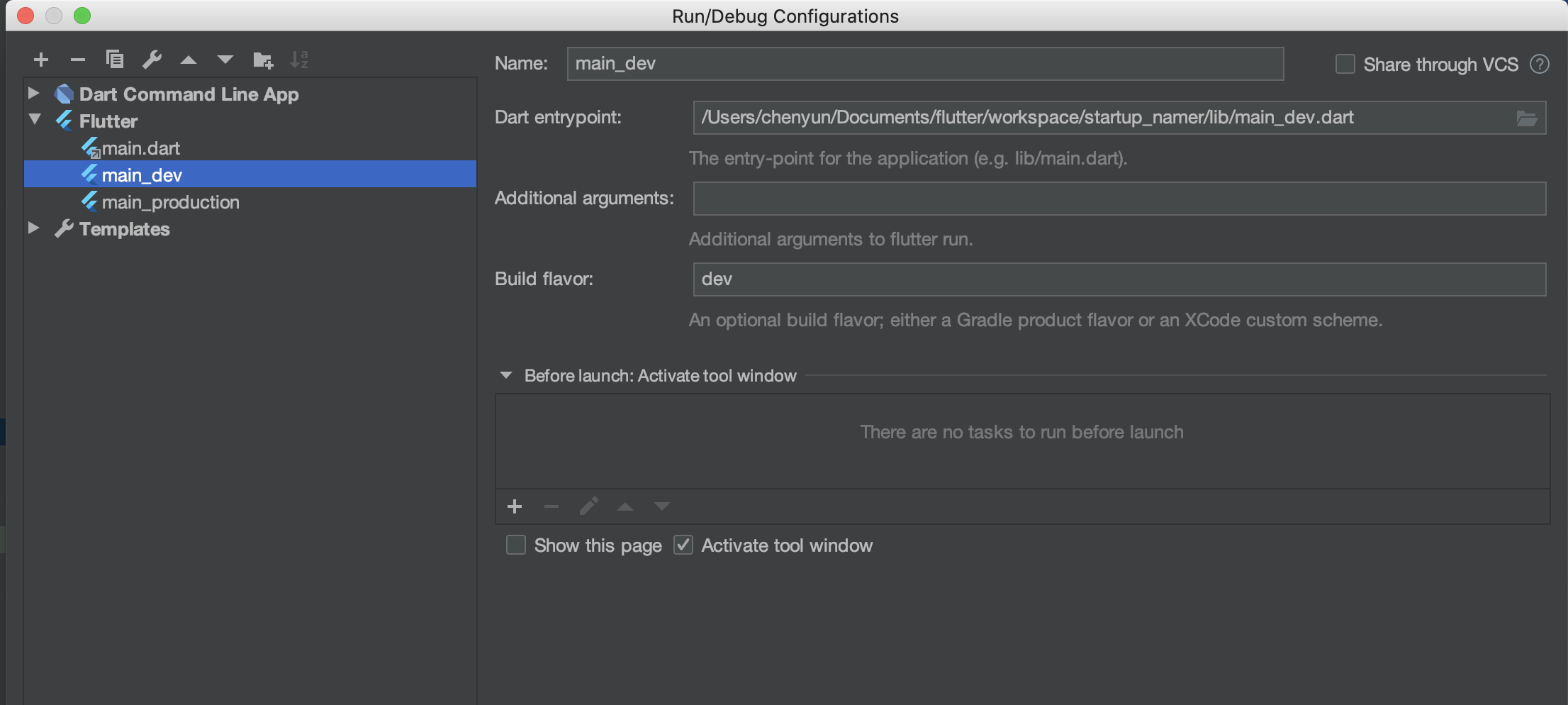
Task: Remove the selected configuration with the minus icon
Action: click(x=78, y=60)
